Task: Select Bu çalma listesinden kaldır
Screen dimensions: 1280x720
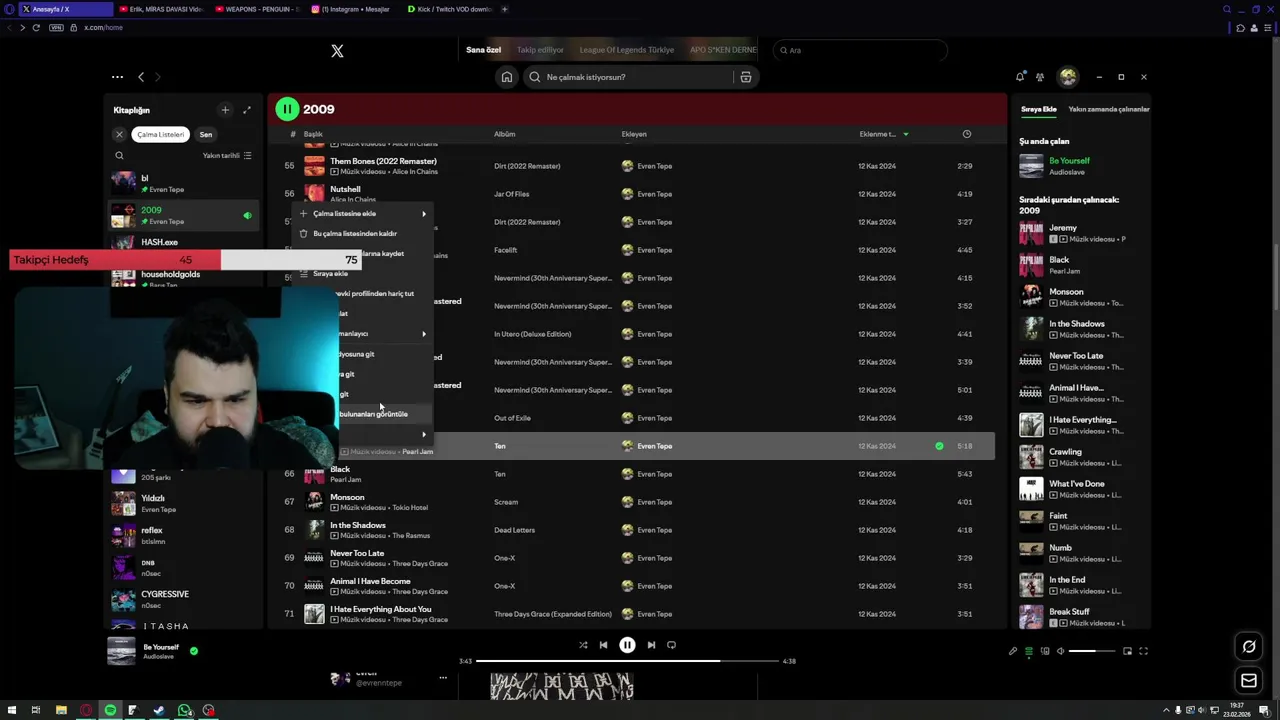Action: (362, 233)
